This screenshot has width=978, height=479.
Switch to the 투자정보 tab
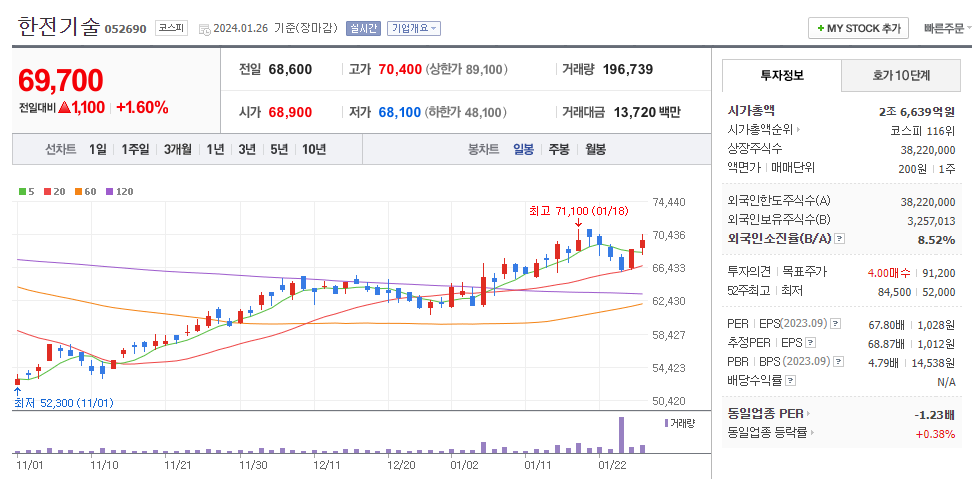[x=782, y=75]
